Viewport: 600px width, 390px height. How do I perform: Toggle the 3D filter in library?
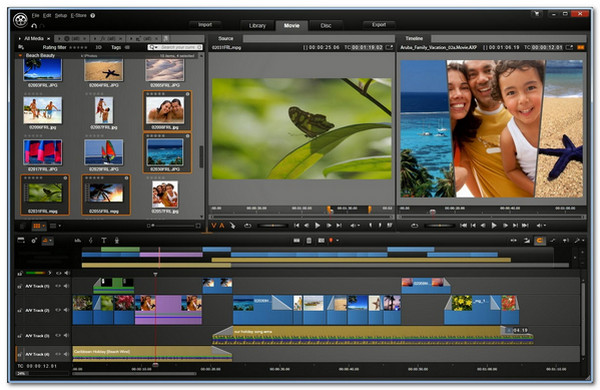pyautogui.click(x=98, y=47)
